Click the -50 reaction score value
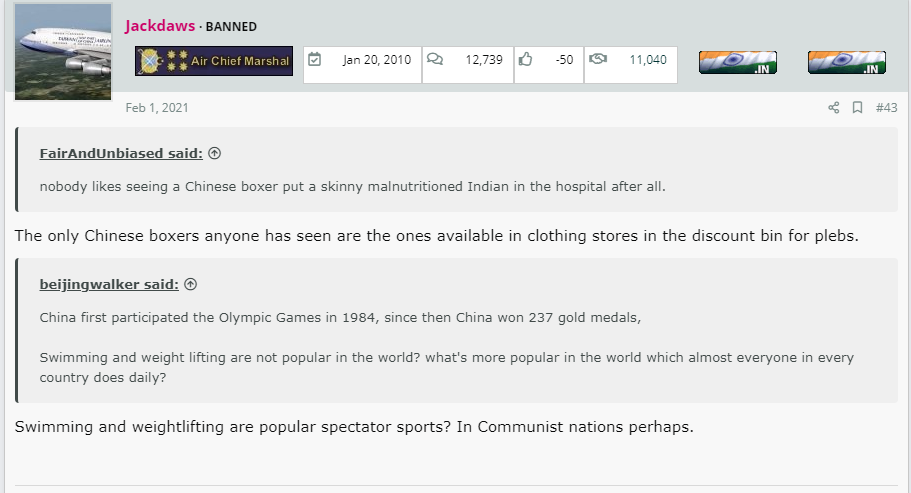The width and height of the screenshot is (911, 493). coord(564,60)
